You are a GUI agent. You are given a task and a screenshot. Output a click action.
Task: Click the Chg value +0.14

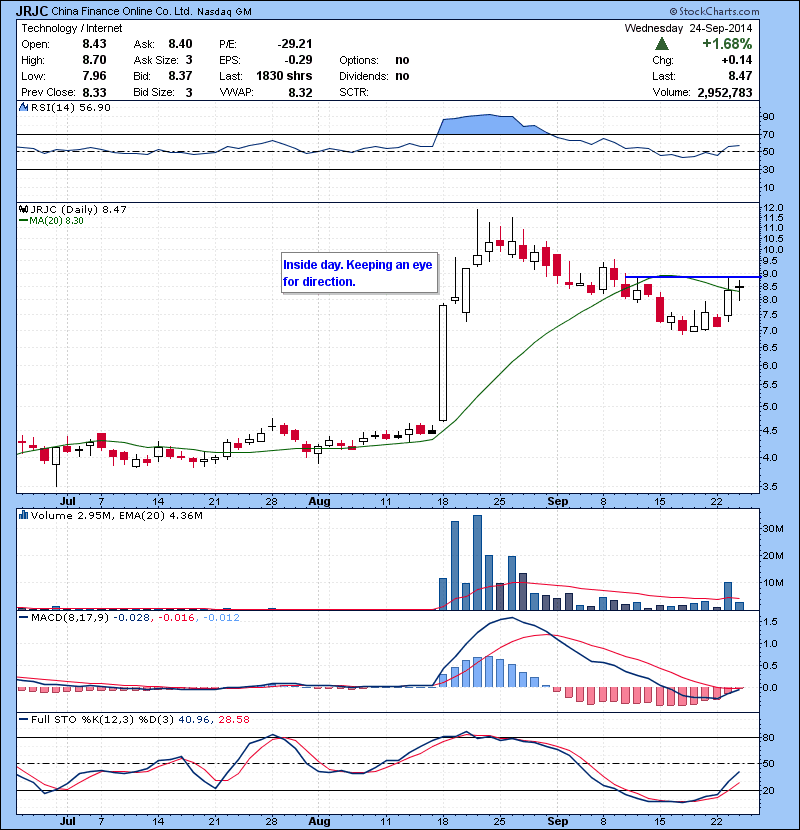point(736,60)
